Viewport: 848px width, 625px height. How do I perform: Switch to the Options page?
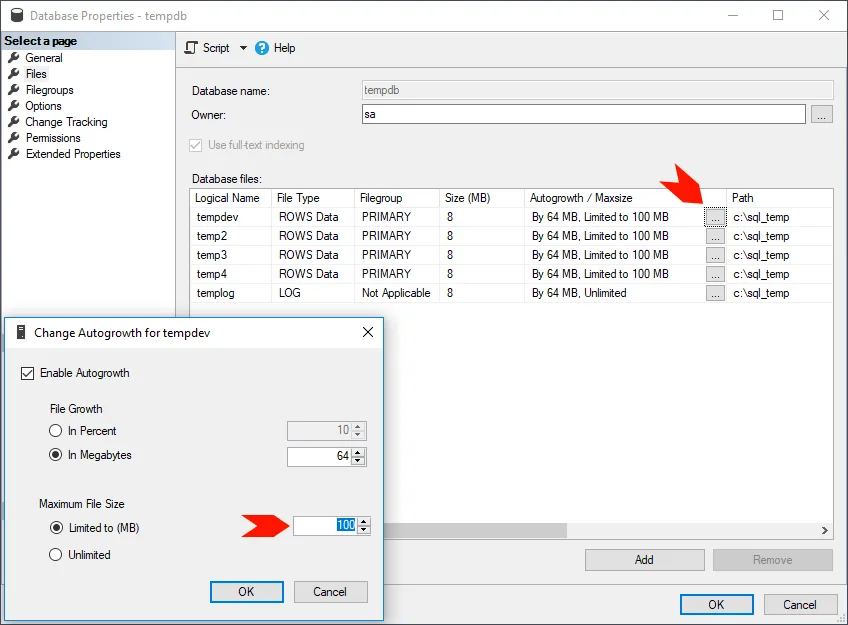point(43,106)
